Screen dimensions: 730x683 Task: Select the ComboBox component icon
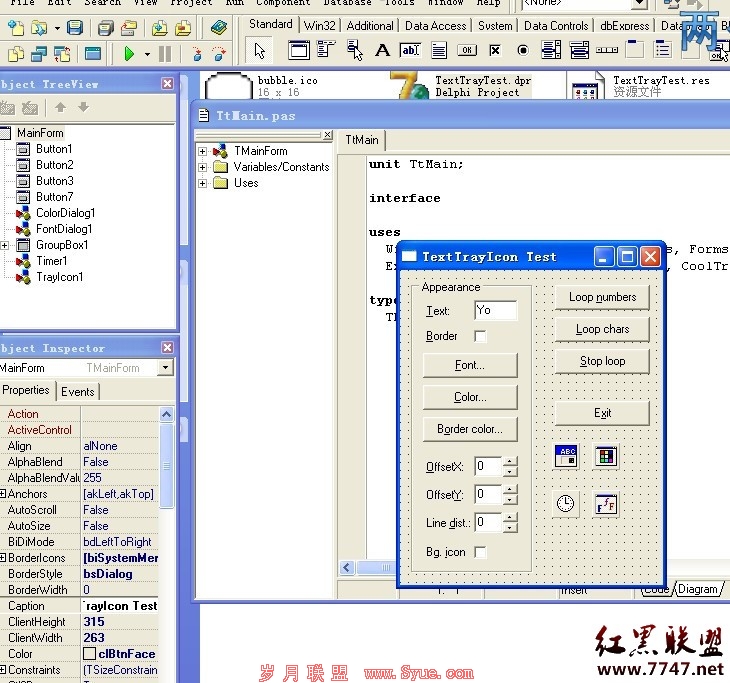click(579, 50)
